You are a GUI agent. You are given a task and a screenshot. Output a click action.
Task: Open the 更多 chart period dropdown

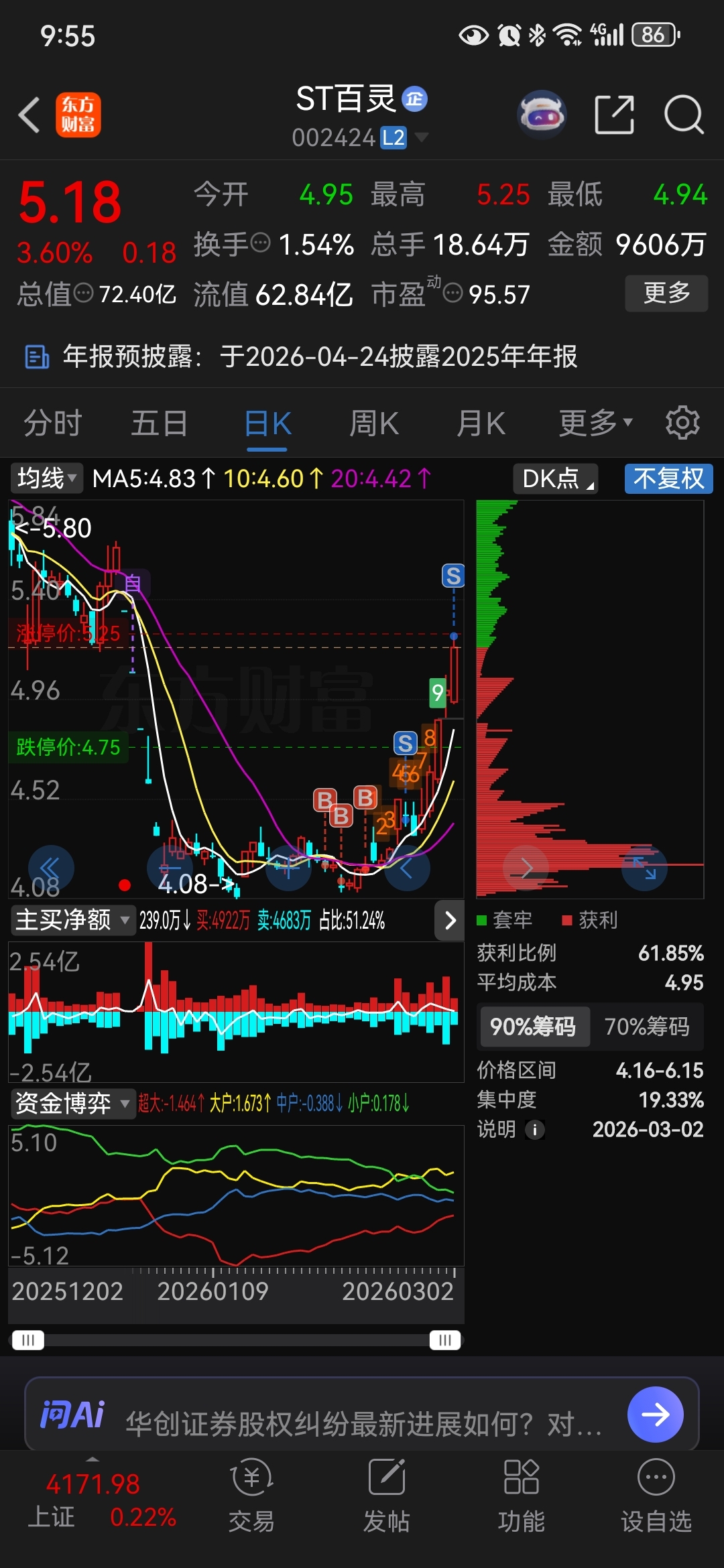(x=595, y=423)
